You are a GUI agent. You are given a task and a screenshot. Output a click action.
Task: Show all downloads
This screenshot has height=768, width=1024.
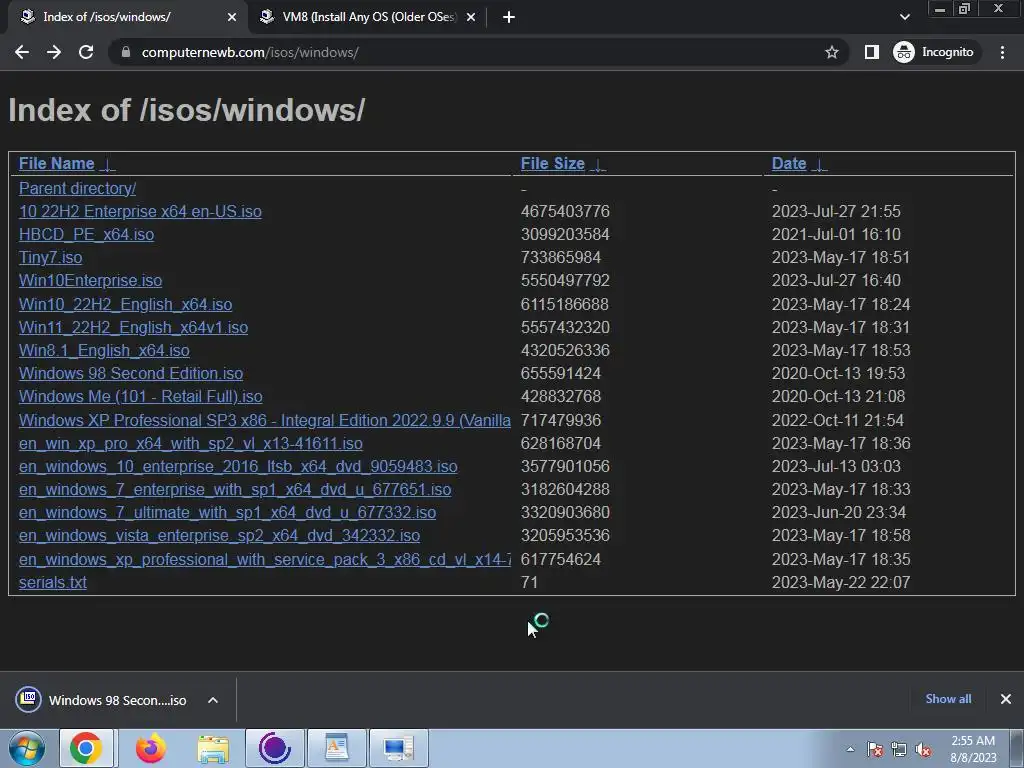[x=948, y=699]
